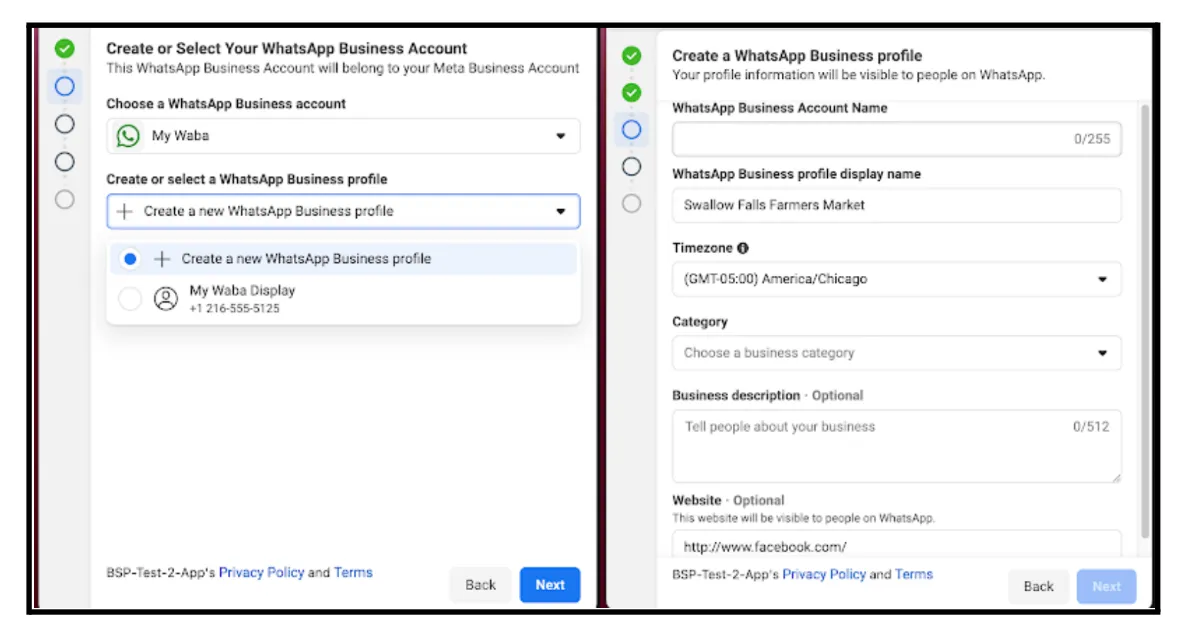The image size is (1194, 640).
Task: Click the 'Business description · Optional' label
Action: [768, 395]
